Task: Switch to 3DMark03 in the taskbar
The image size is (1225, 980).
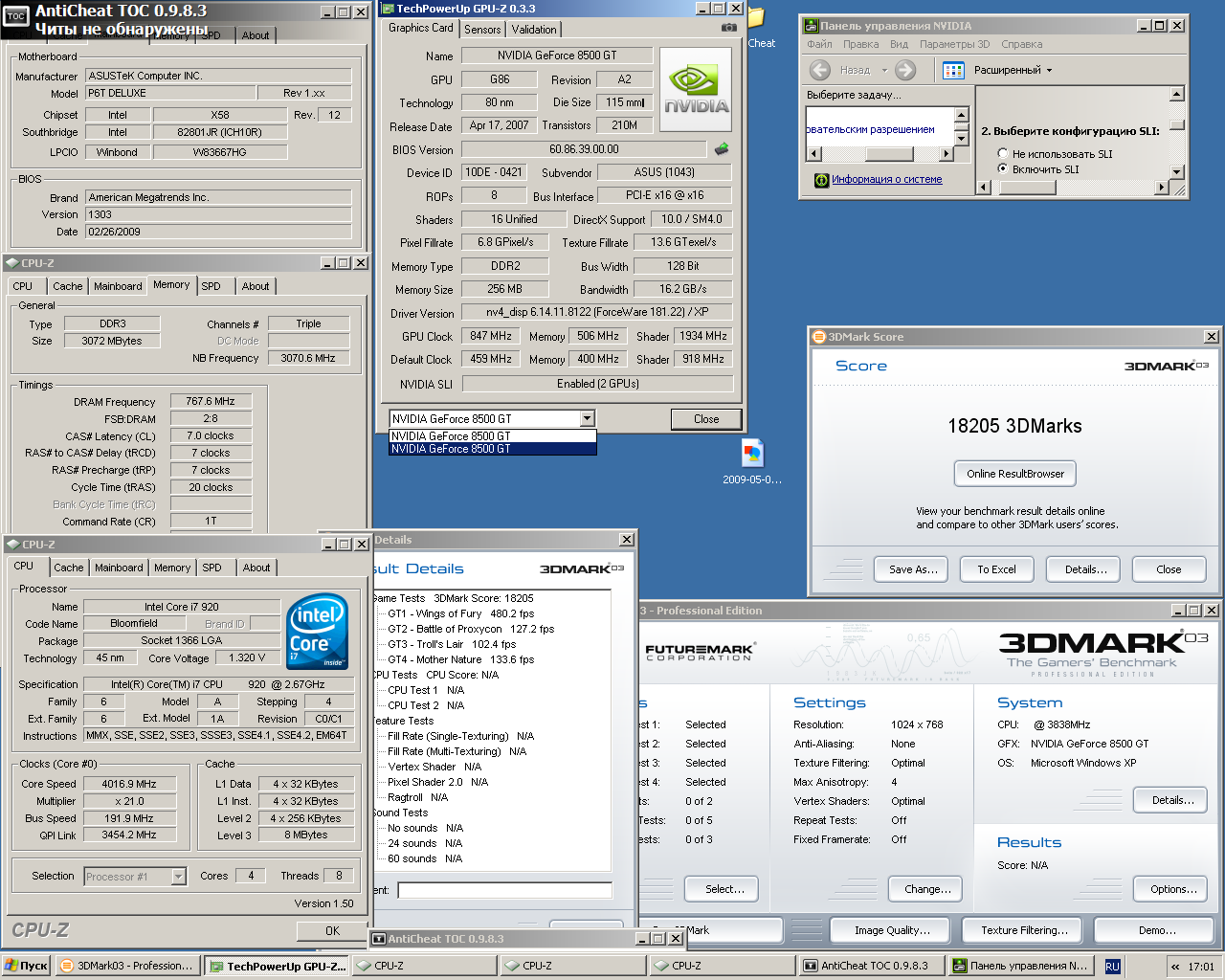Action: point(127,966)
